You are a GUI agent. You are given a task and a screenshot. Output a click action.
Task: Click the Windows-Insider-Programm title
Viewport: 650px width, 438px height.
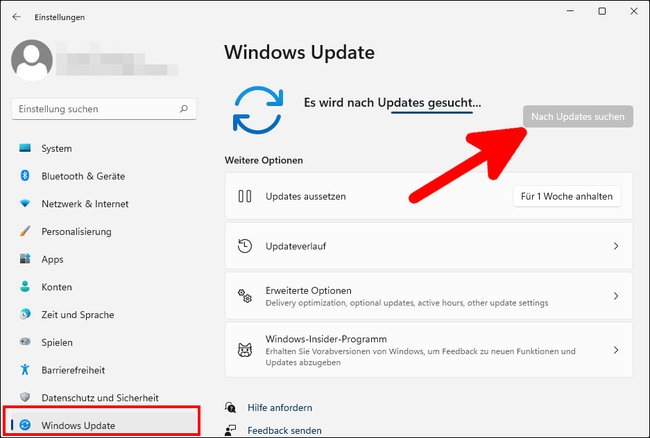326,339
